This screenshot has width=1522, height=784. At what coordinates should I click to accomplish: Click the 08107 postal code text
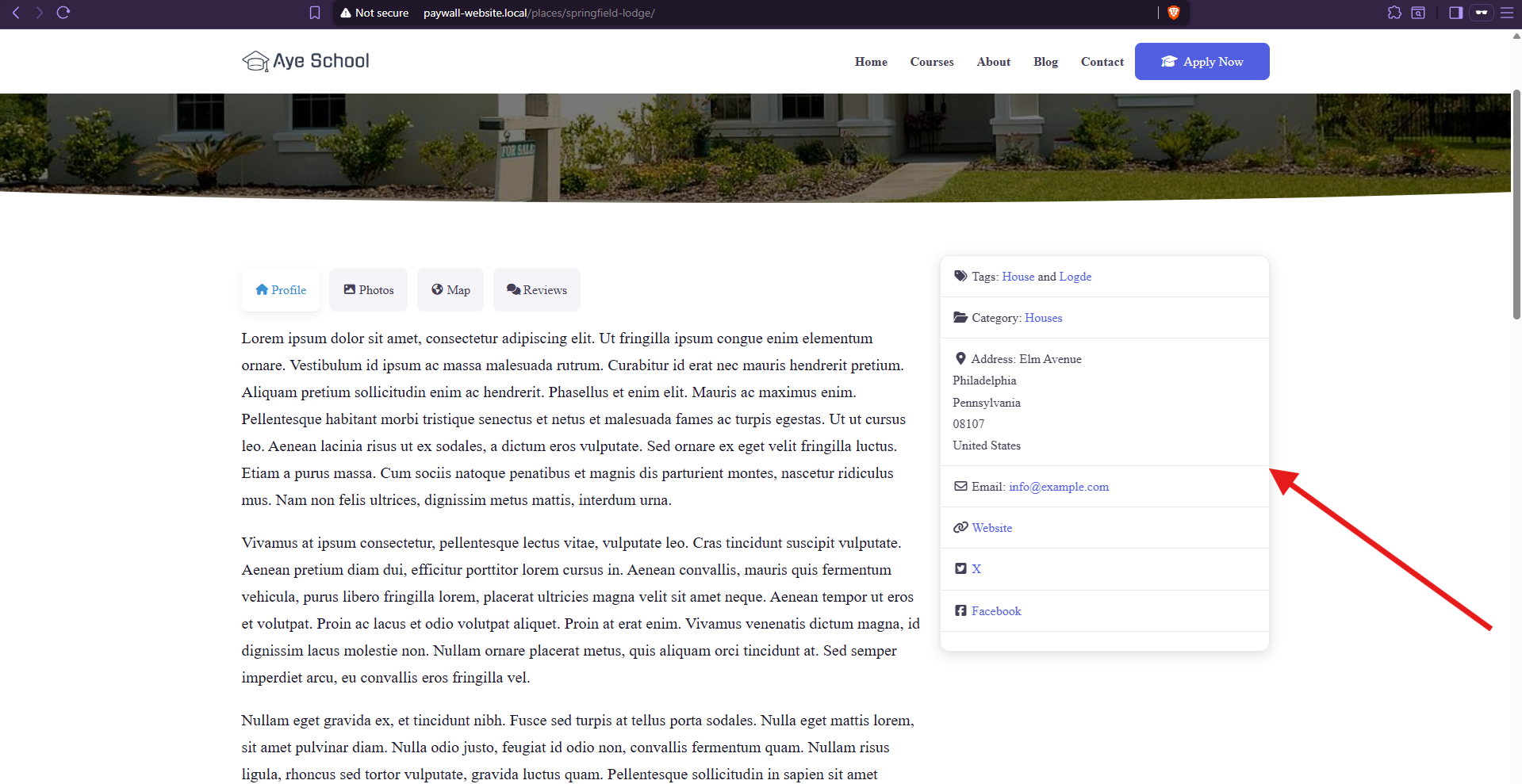(x=968, y=424)
